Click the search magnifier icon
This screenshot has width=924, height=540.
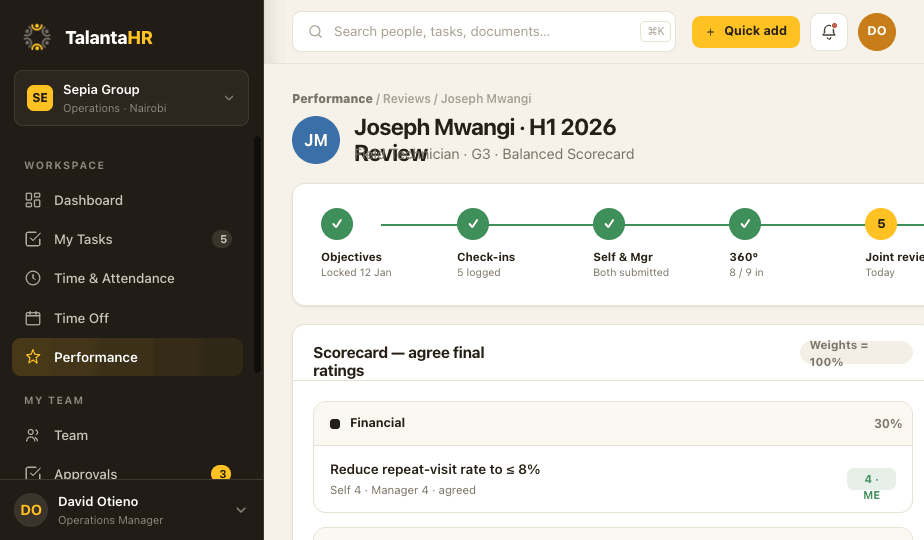tap(315, 31)
